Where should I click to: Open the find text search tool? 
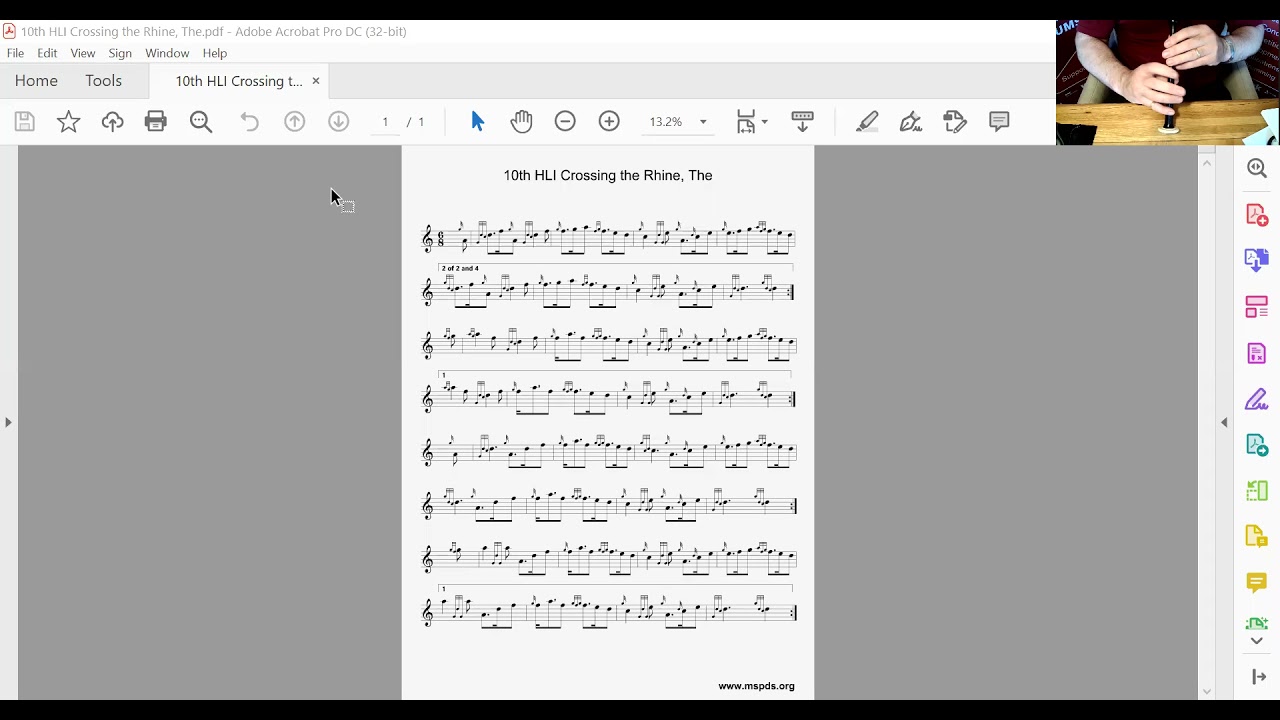coord(201,121)
